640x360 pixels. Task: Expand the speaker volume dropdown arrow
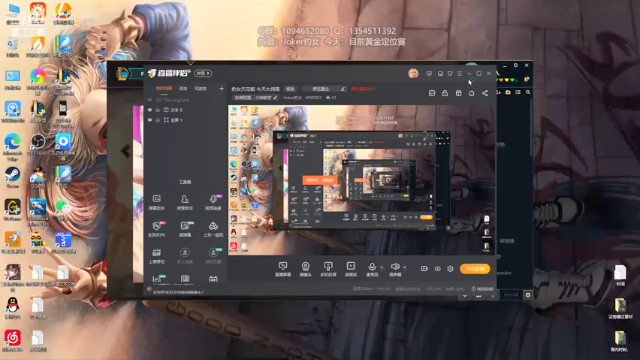[x=404, y=268]
